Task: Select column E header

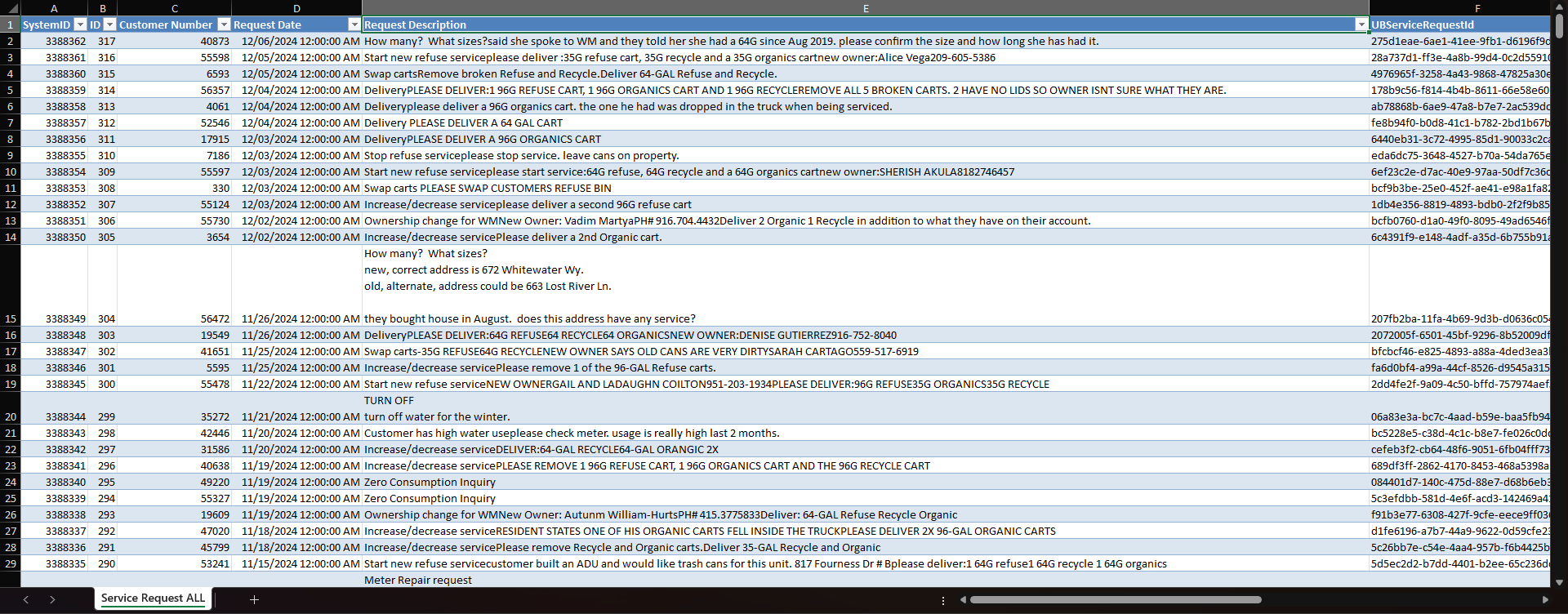Action: point(866,8)
